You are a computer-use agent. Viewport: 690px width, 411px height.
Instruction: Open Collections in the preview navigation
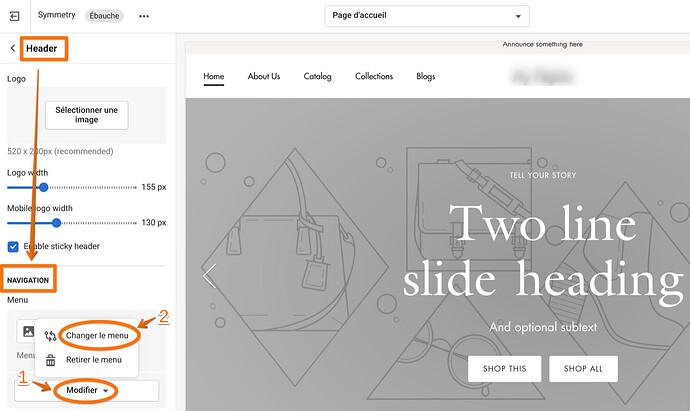pyautogui.click(x=374, y=77)
